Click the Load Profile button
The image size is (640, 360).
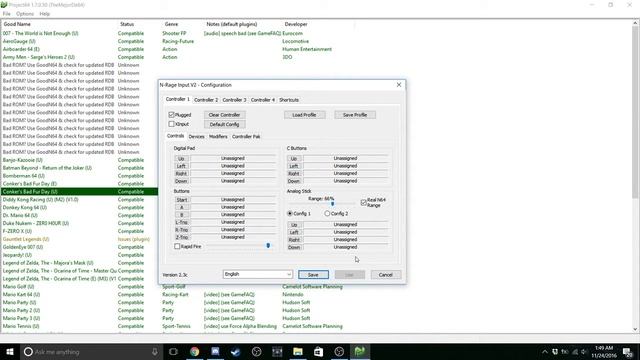304,115
